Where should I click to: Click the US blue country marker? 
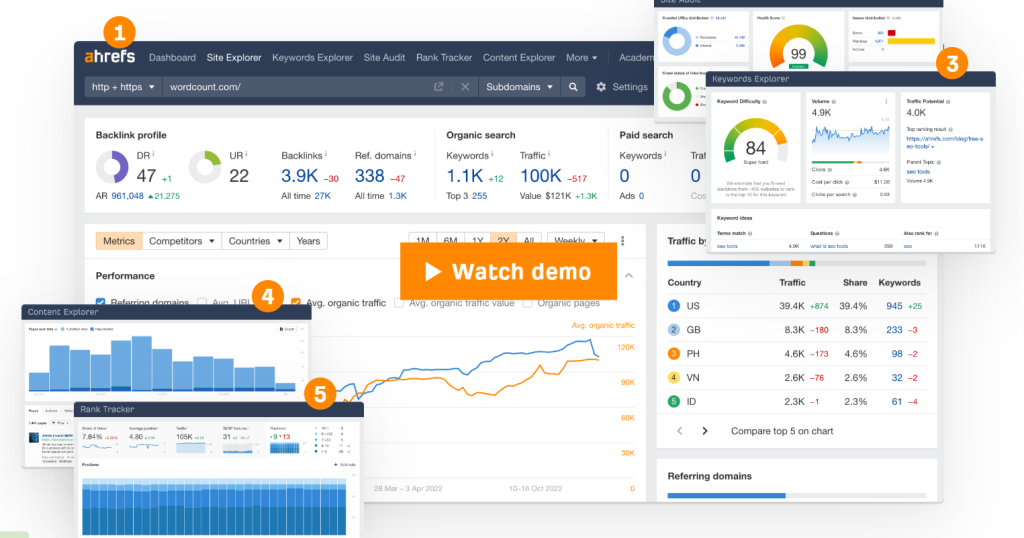674,305
